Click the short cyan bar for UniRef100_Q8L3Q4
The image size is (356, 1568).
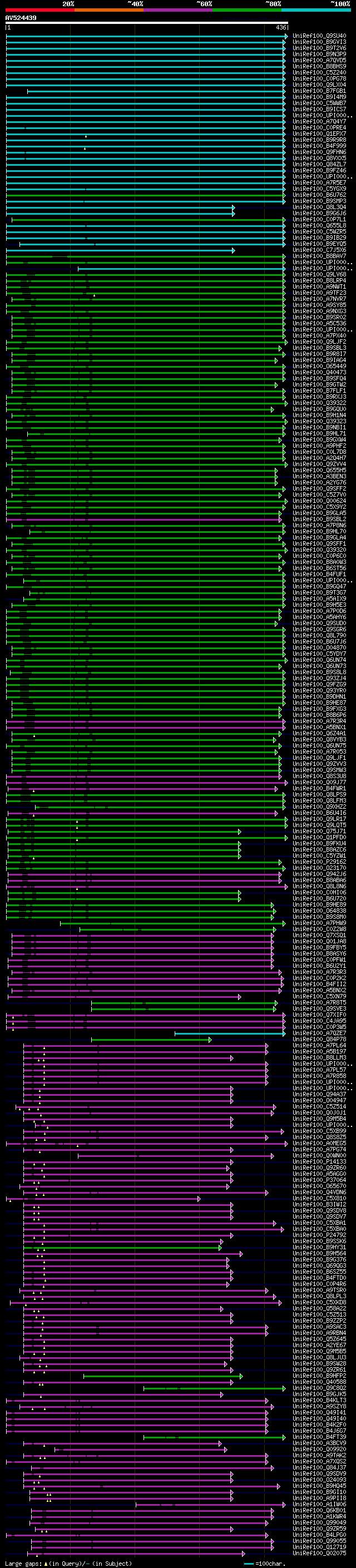(x=121, y=207)
